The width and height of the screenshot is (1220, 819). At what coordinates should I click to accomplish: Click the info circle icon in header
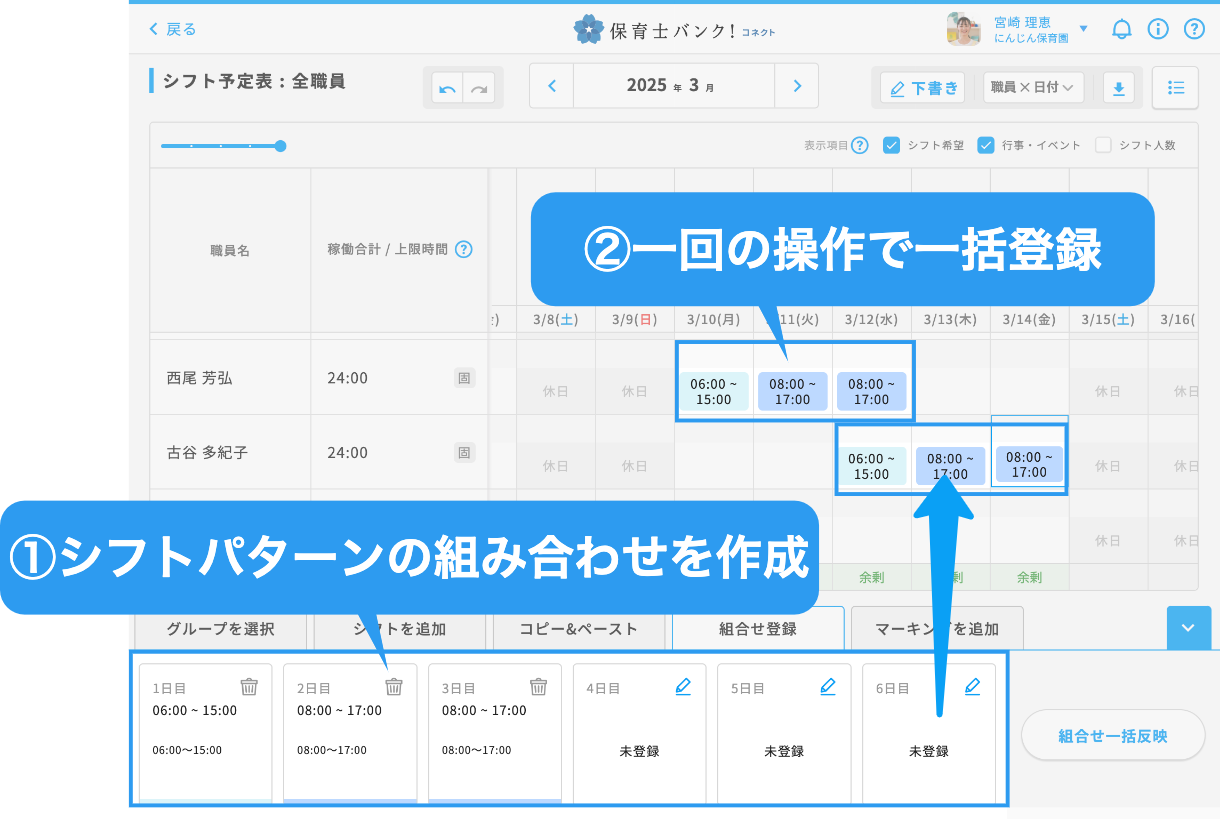pyautogui.click(x=1158, y=29)
